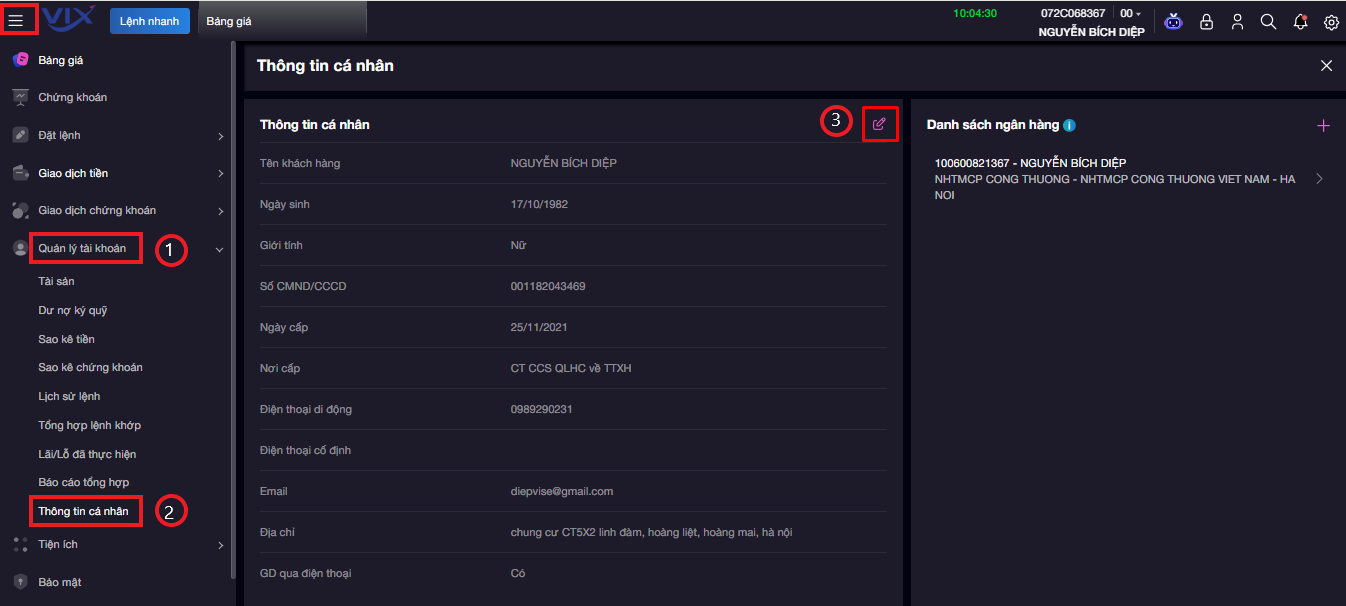The image size is (1346, 606).
Task: Select bank entry NHTMCP CONG THUONG
Action: 1115,179
